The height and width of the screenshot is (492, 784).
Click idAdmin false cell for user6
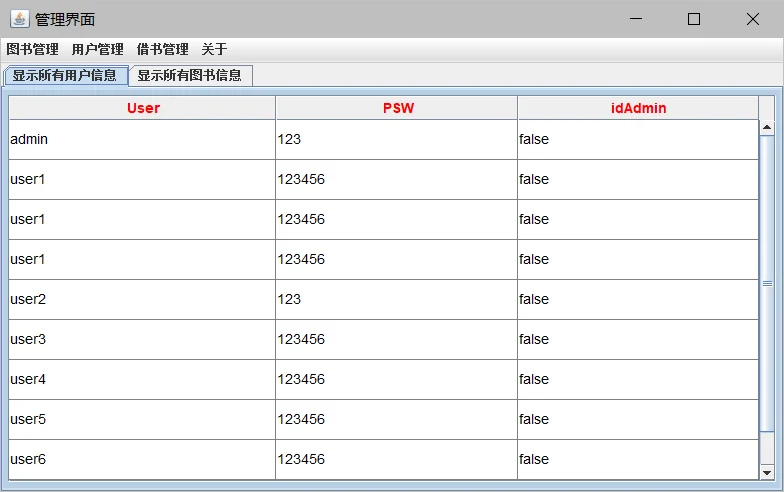tap(638, 460)
